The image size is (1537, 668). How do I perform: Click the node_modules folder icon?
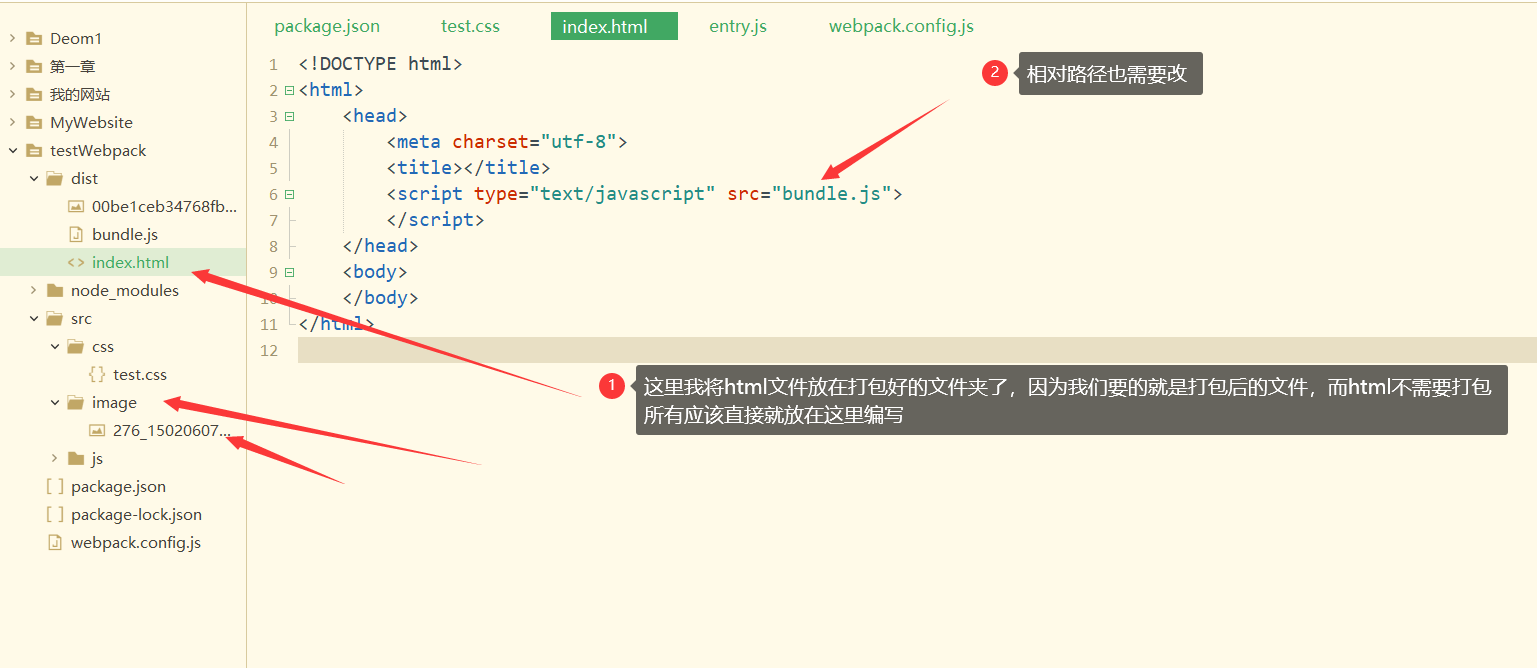[x=55, y=290]
